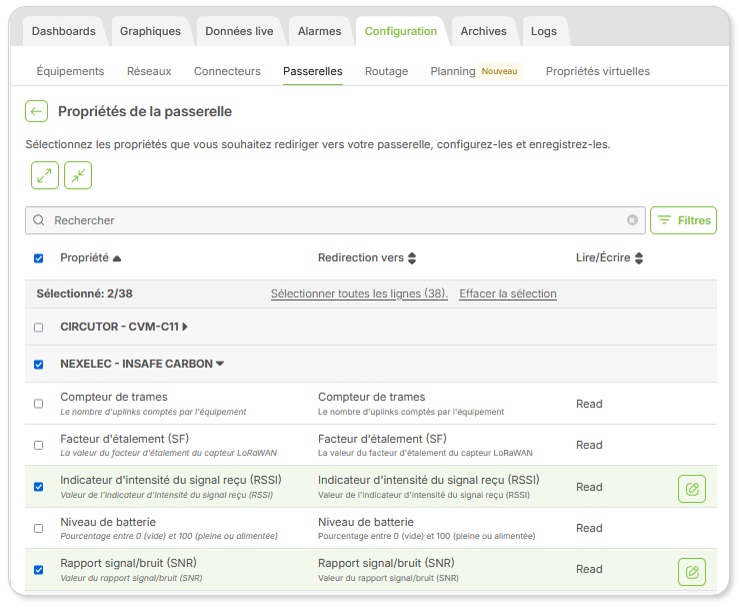Click Read value in Facteur d'étalement row

(x=589, y=445)
